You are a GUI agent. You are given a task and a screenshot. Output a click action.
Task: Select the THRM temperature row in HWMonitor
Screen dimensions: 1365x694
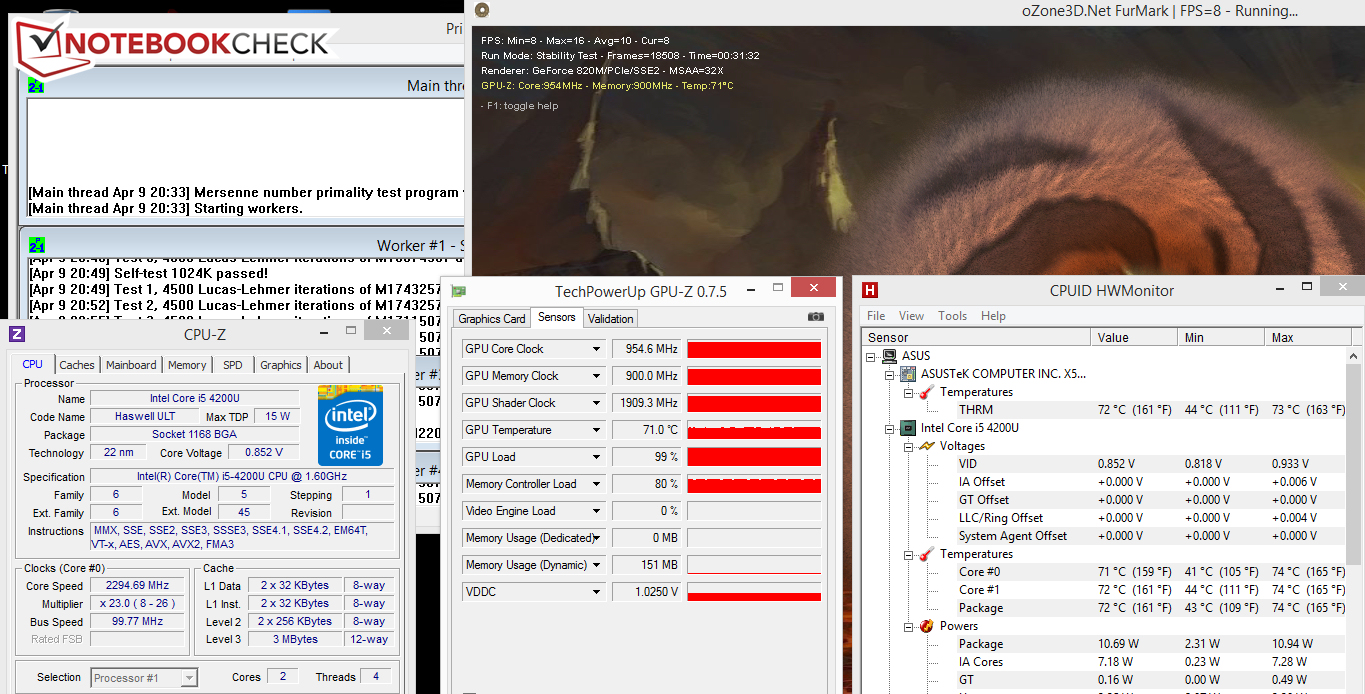[1104, 410]
